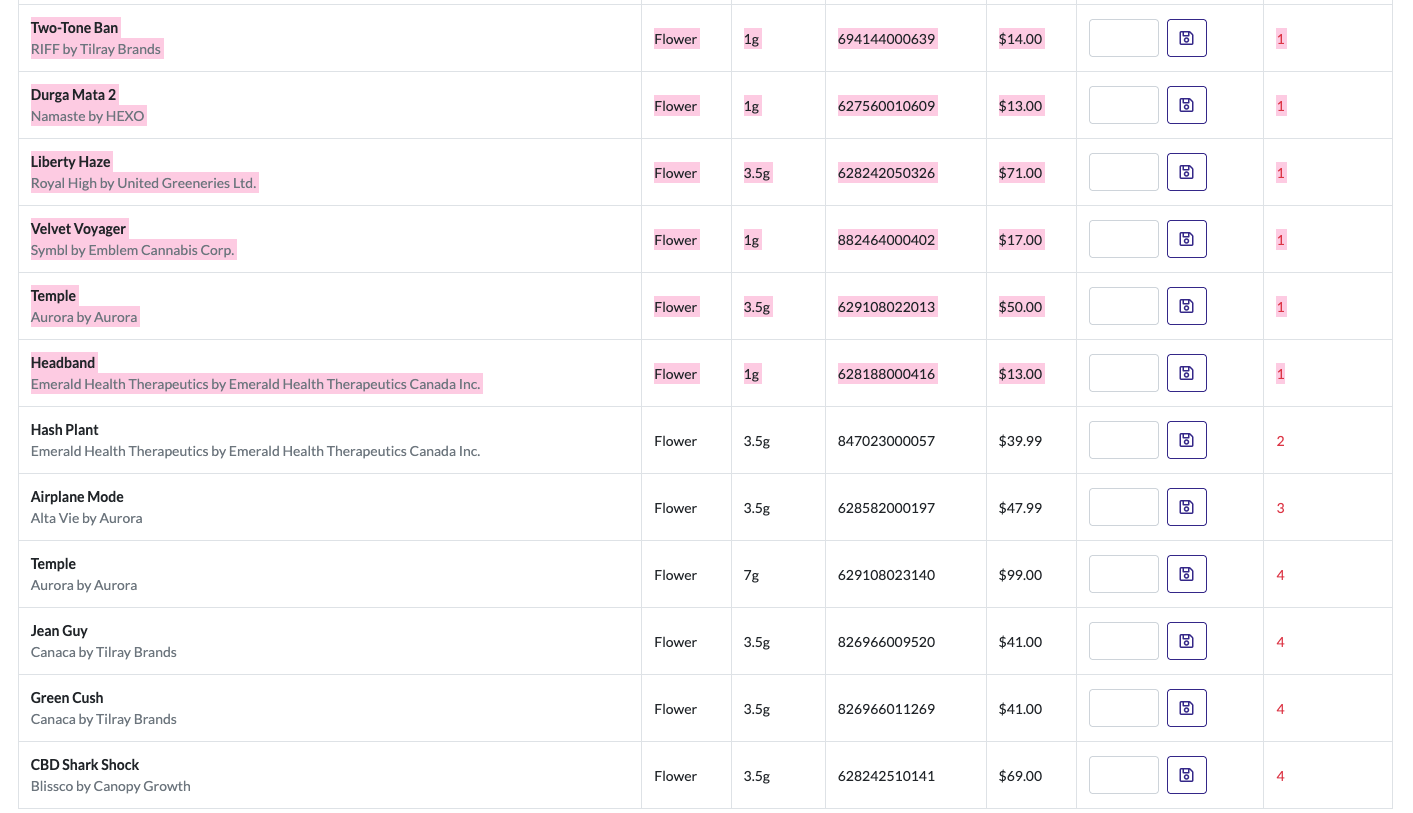Focus quantity field for Two-Tone Ban
The width and height of the screenshot is (1413, 813).
tap(1123, 38)
